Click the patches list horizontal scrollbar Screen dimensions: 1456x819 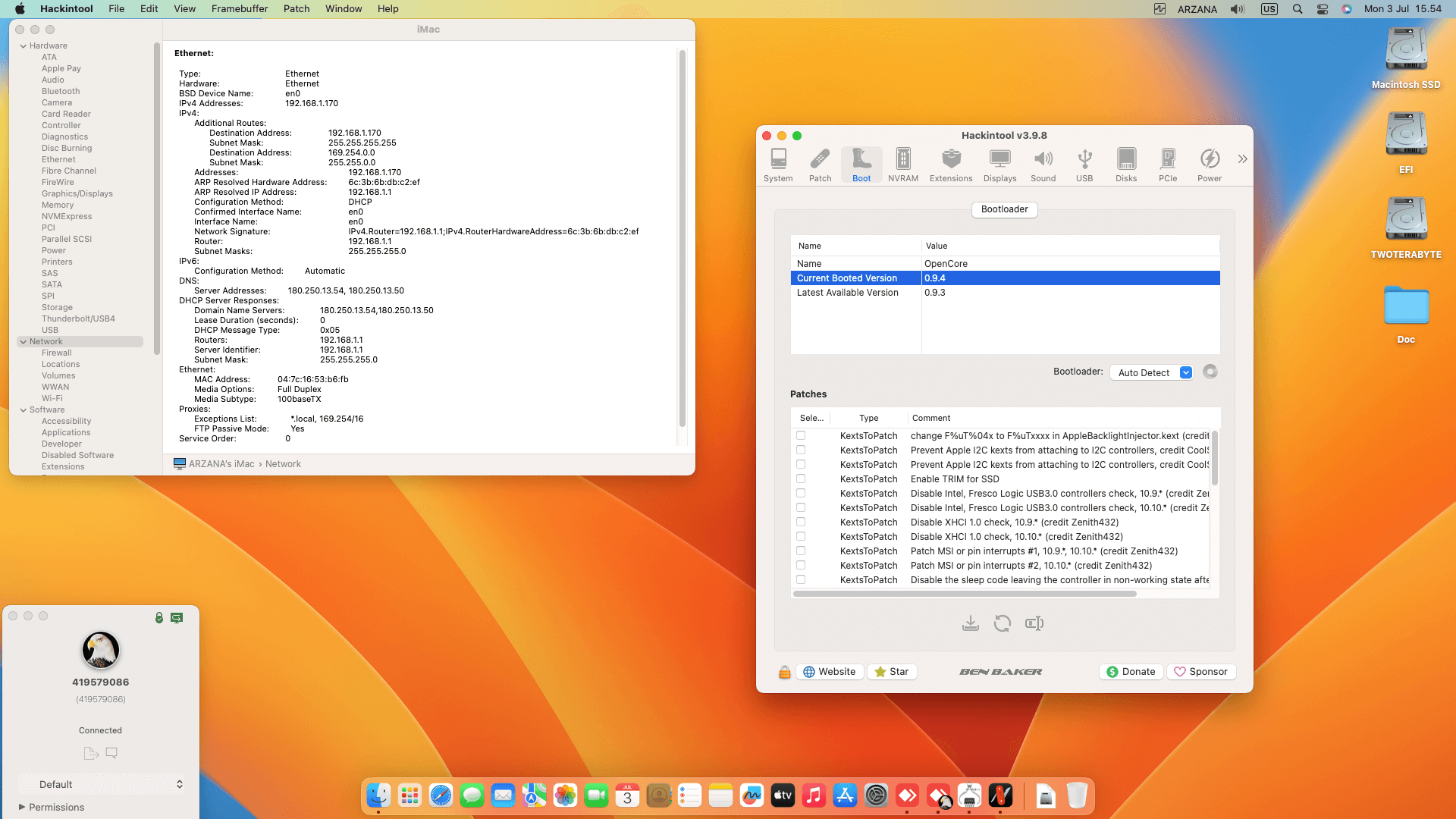click(x=965, y=594)
